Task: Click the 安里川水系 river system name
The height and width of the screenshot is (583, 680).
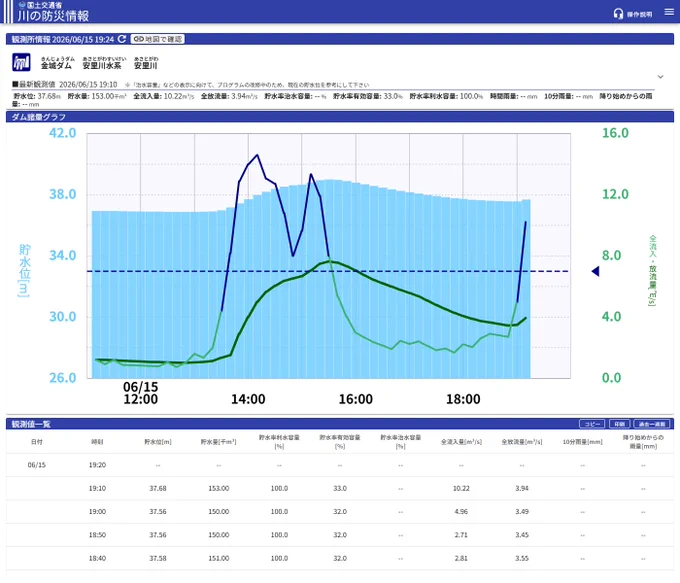Action: click(x=102, y=66)
